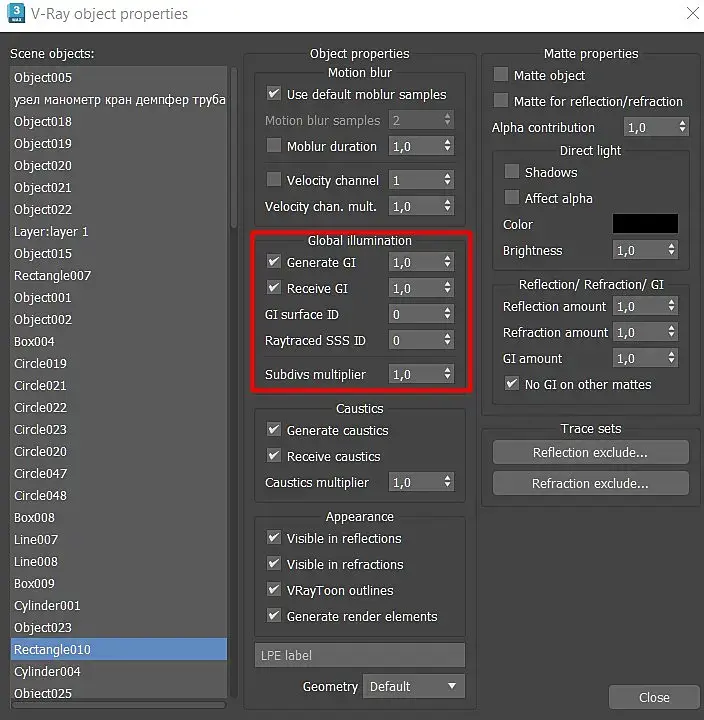Select Object022 in the list
Image resolution: width=704 pixels, height=720 pixels.
click(118, 209)
